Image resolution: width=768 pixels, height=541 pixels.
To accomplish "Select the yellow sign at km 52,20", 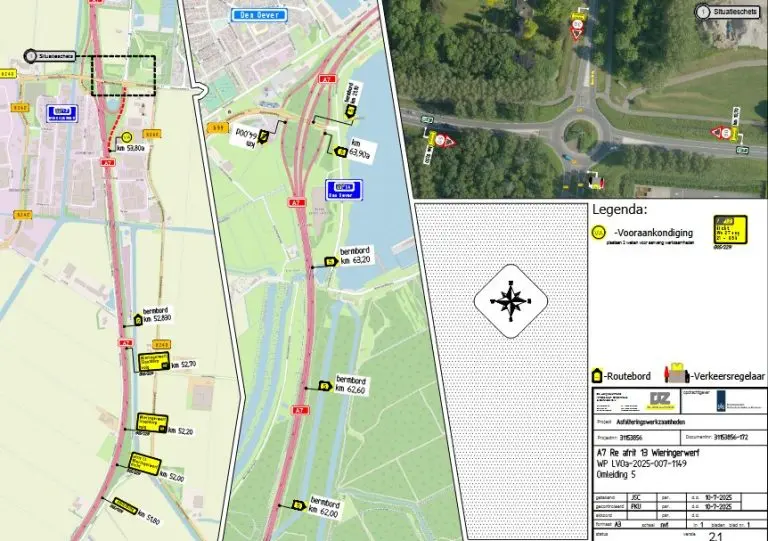I will pyautogui.click(x=152, y=423).
